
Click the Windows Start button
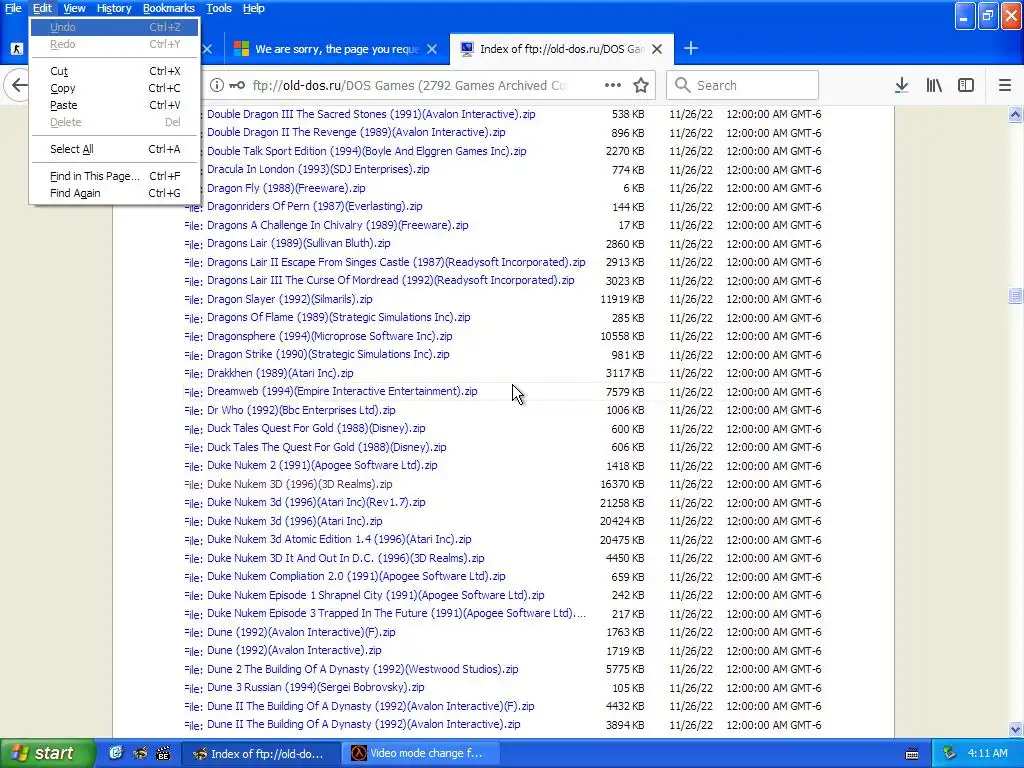click(47, 754)
